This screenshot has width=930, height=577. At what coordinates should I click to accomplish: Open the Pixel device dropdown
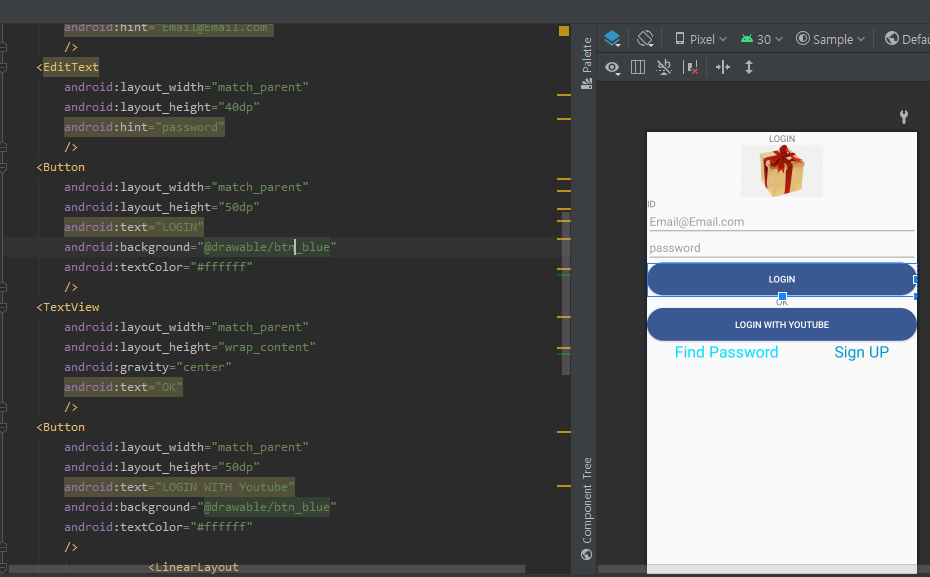[701, 39]
